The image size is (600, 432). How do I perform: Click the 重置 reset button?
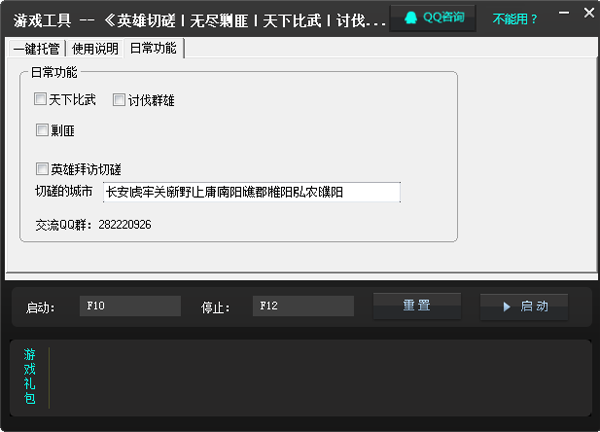417,306
